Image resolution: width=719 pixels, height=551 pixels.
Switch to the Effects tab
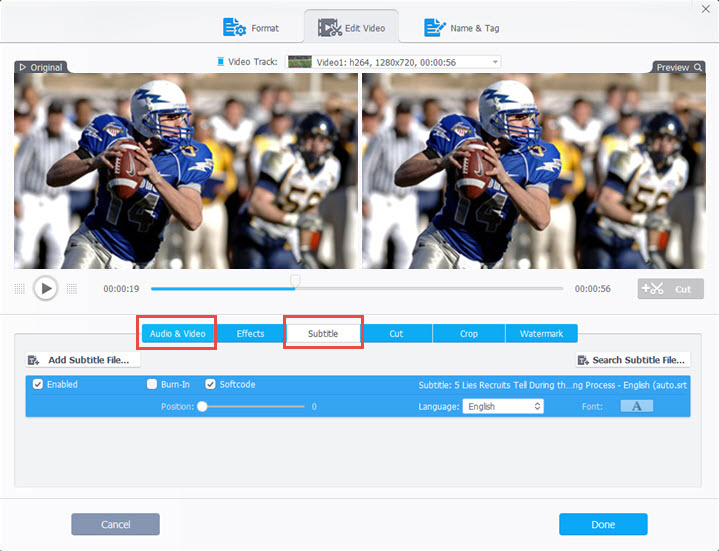(250, 333)
